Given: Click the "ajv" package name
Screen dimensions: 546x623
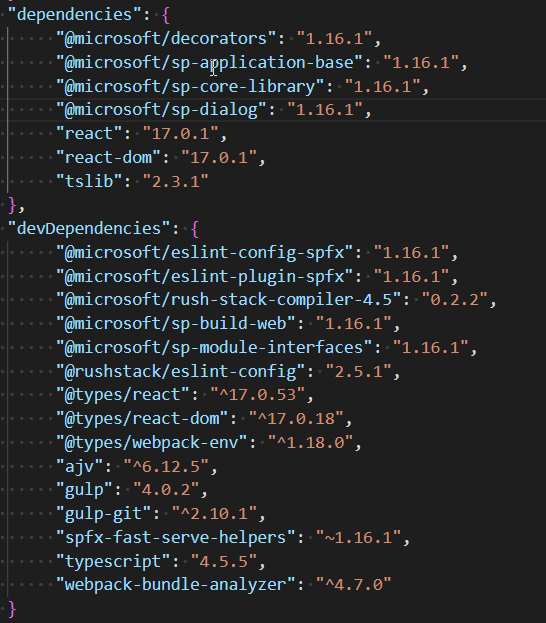Looking at the screenshot, I should (x=79, y=466).
